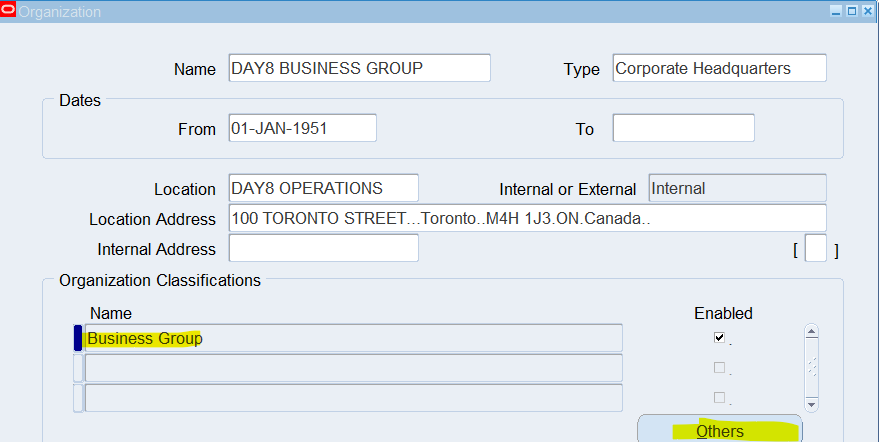Select the Business Group row indicator
Viewport: 880px width, 442px height.
[x=78, y=338]
